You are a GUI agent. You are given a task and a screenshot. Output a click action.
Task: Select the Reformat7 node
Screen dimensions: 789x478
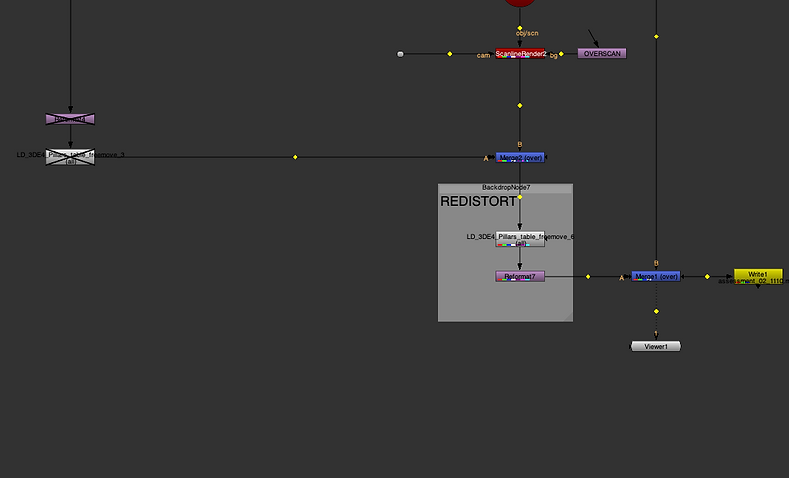pyautogui.click(x=520, y=276)
